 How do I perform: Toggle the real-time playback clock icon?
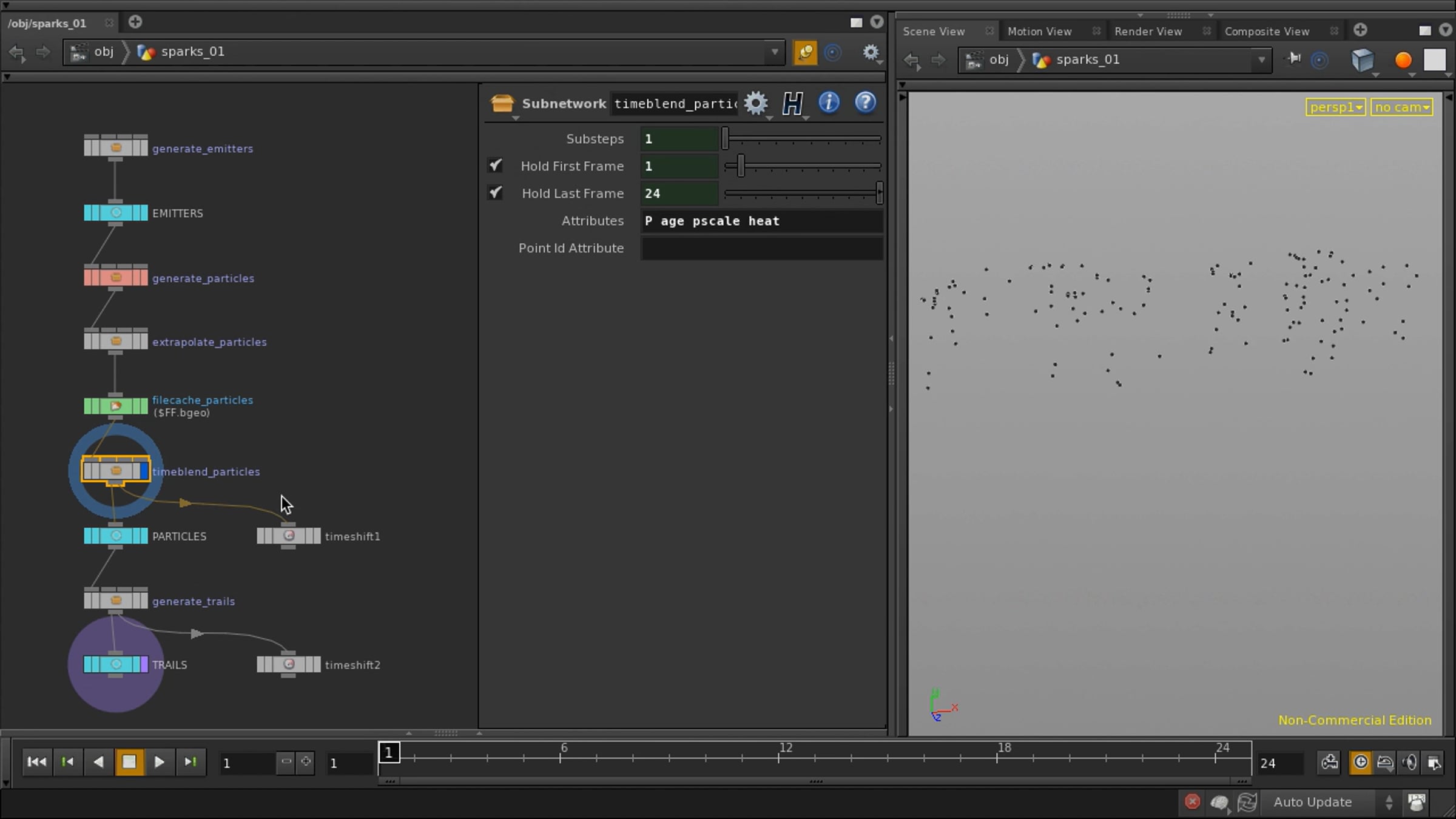coord(1361,762)
